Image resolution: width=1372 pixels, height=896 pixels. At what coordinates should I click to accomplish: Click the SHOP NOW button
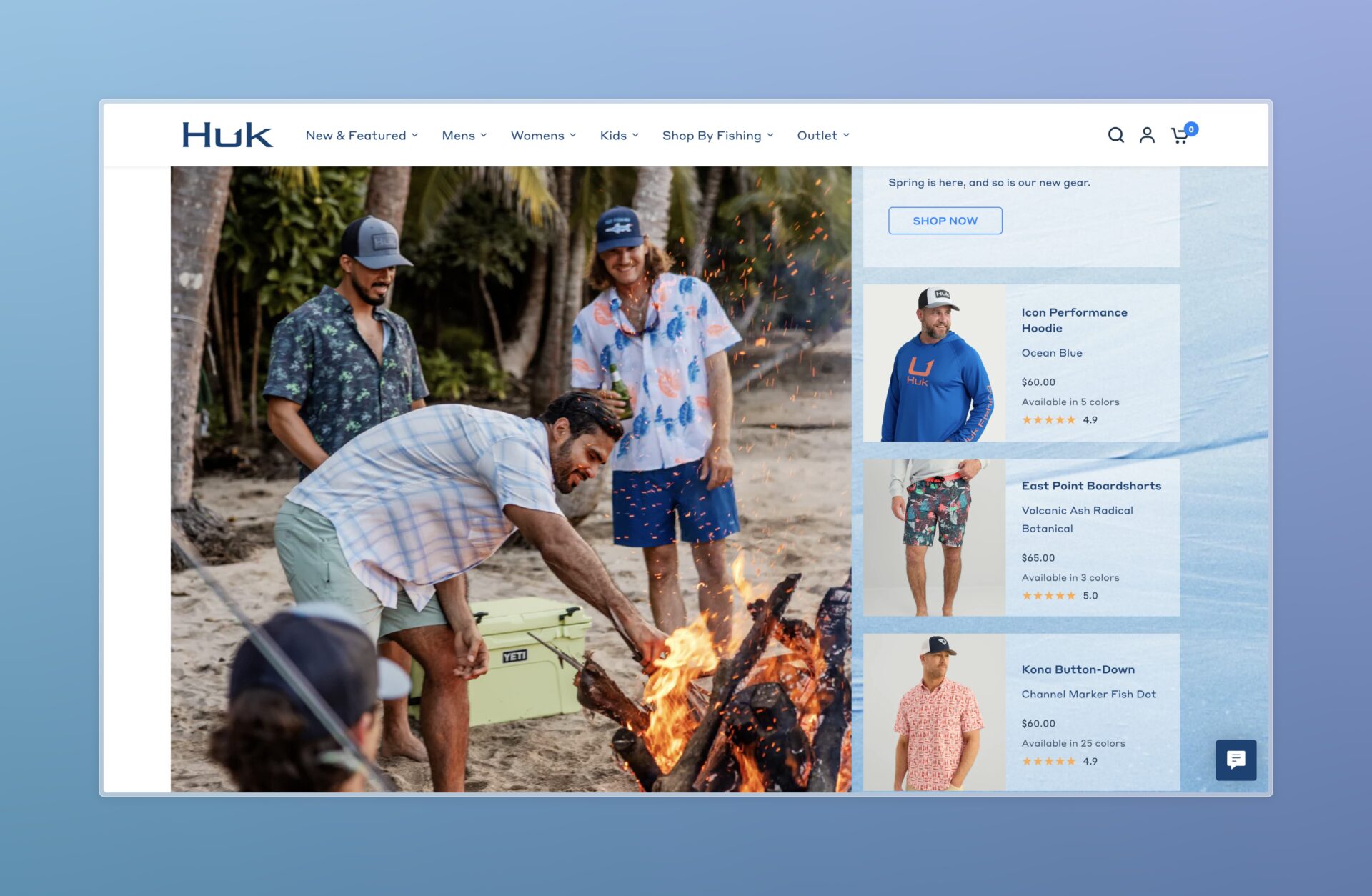(945, 221)
